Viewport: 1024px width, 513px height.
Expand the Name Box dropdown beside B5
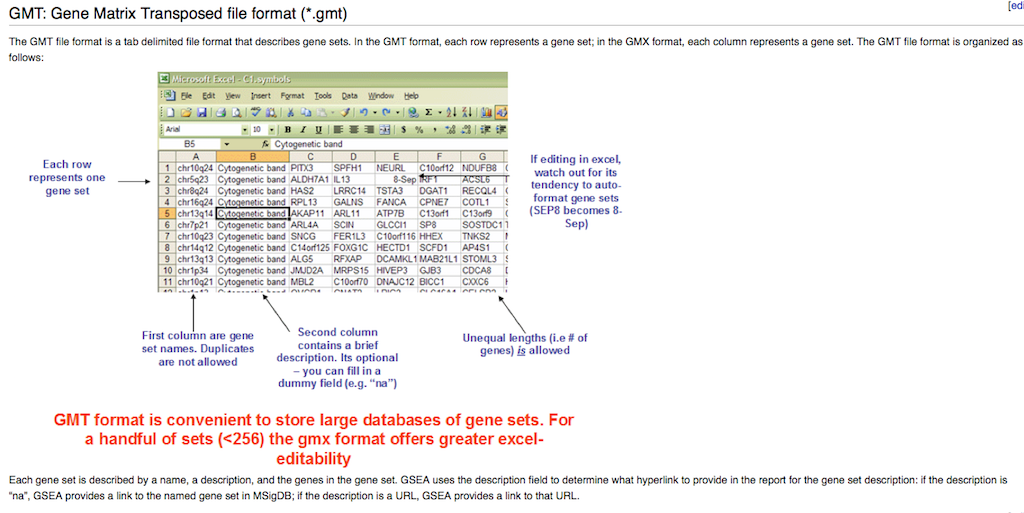pos(226,145)
